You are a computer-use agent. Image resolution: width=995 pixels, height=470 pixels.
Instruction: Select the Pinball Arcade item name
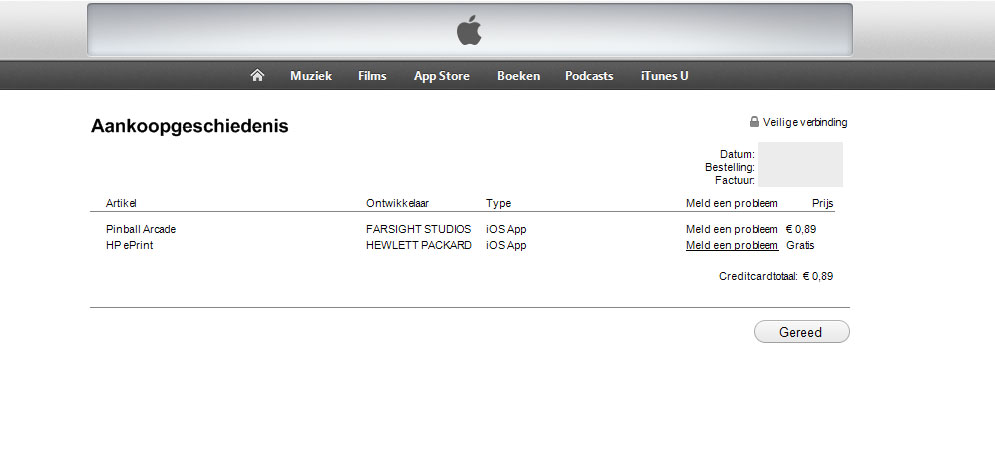coord(141,230)
